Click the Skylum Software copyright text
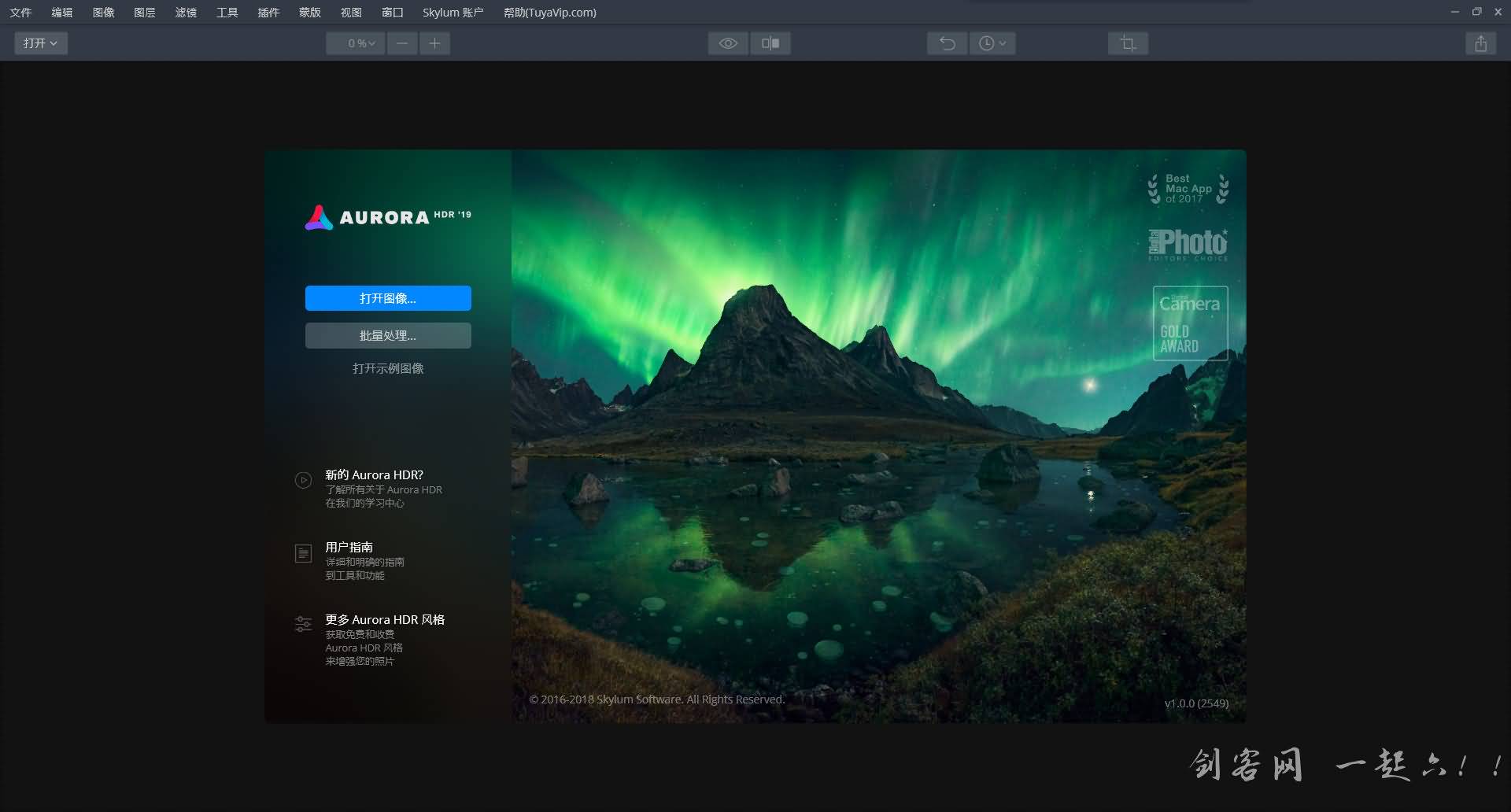1511x812 pixels. click(657, 699)
